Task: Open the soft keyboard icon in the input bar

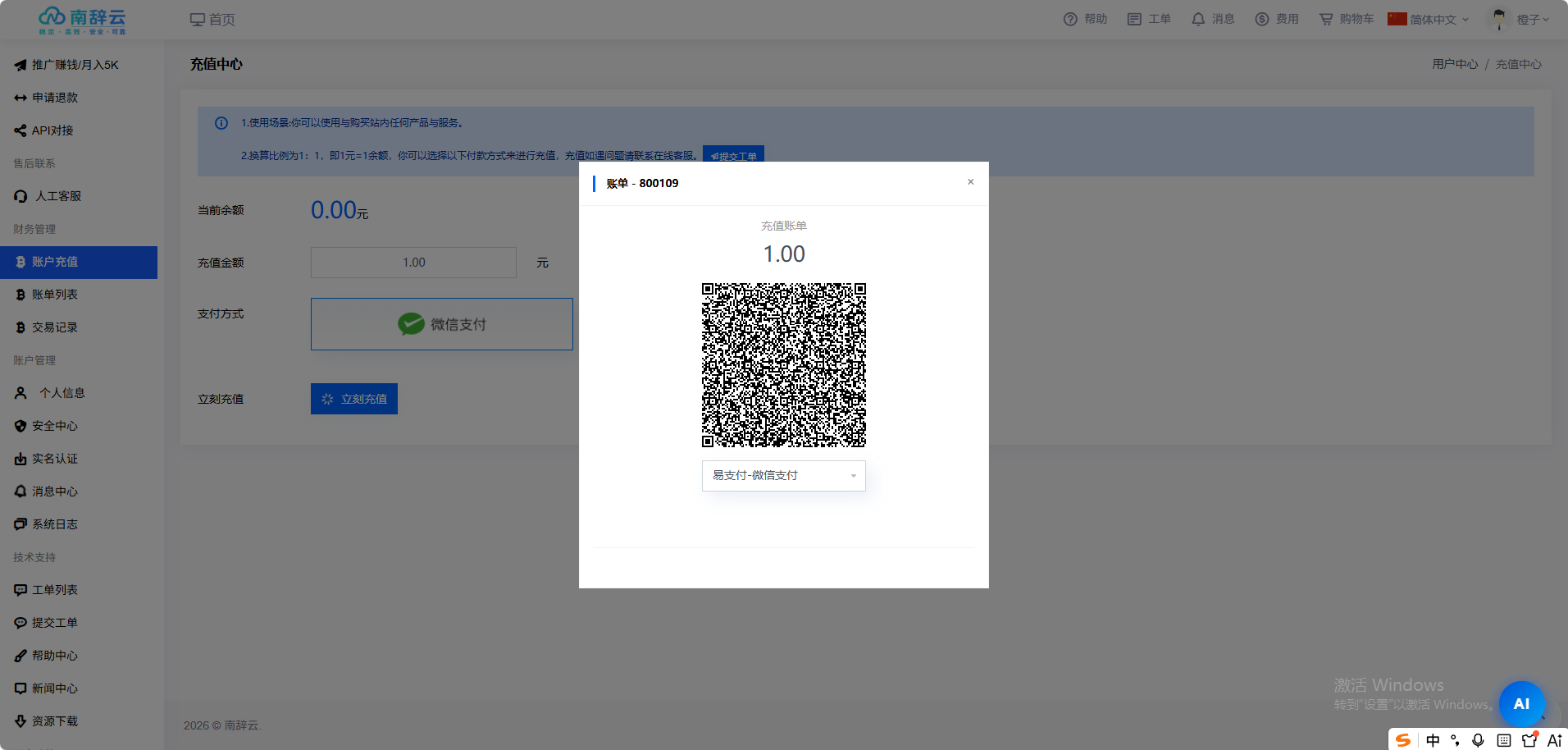Action: [x=1503, y=740]
